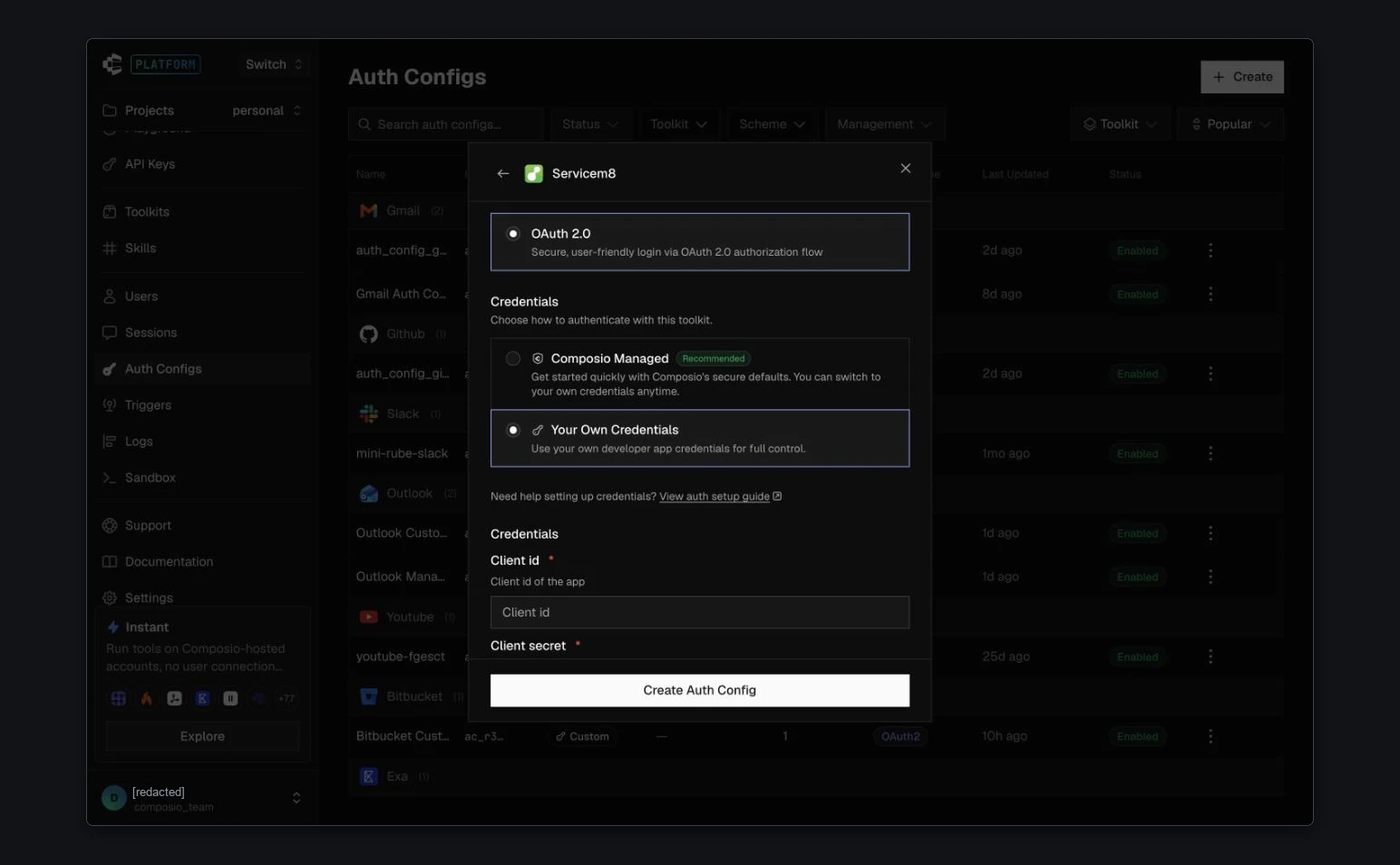Go to Toolkits in the sidebar

point(147,212)
